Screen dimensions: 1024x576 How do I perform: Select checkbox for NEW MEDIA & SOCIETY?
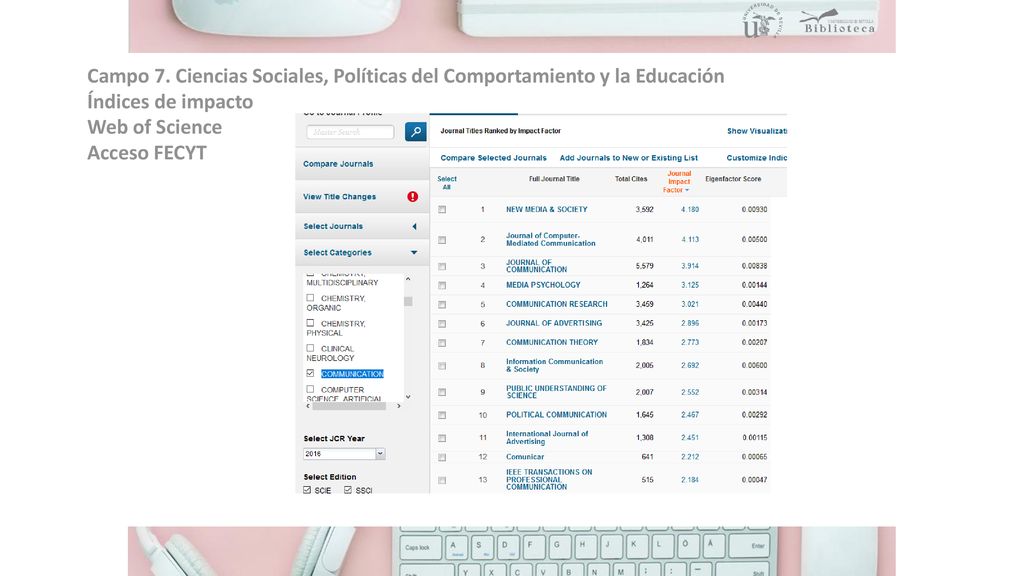click(x=442, y=210)
